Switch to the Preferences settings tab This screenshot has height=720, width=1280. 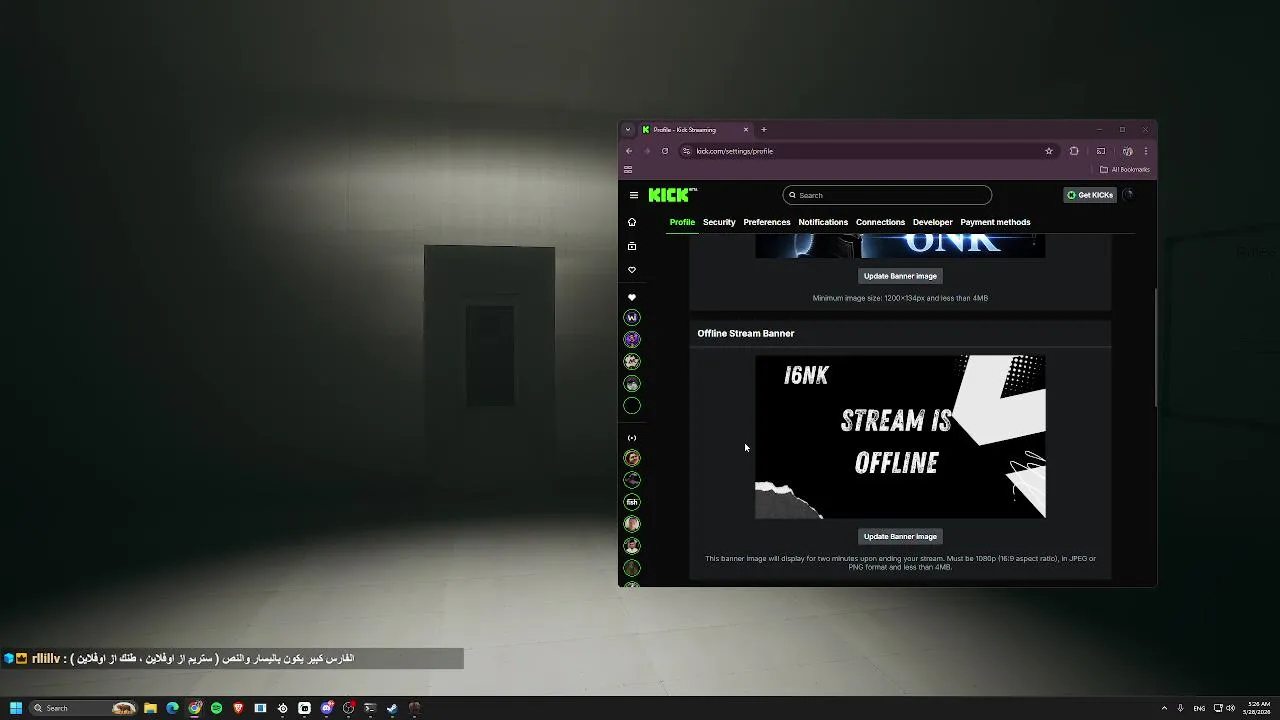[x=767, y=222]
